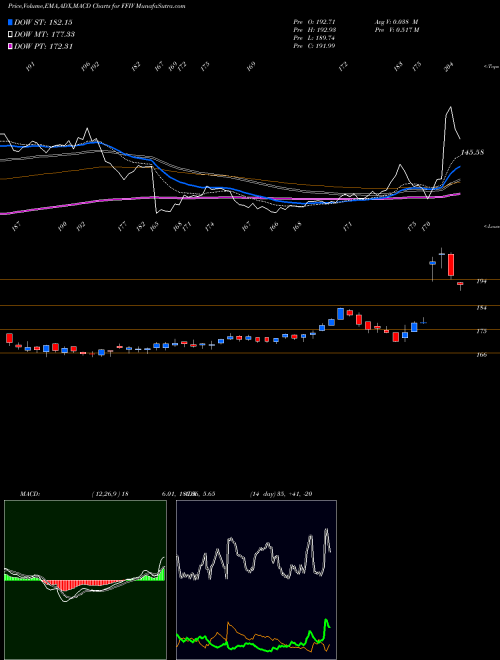Click the price line's highest peak near 204
Screen dimensions: 500x660
[451, 107]
